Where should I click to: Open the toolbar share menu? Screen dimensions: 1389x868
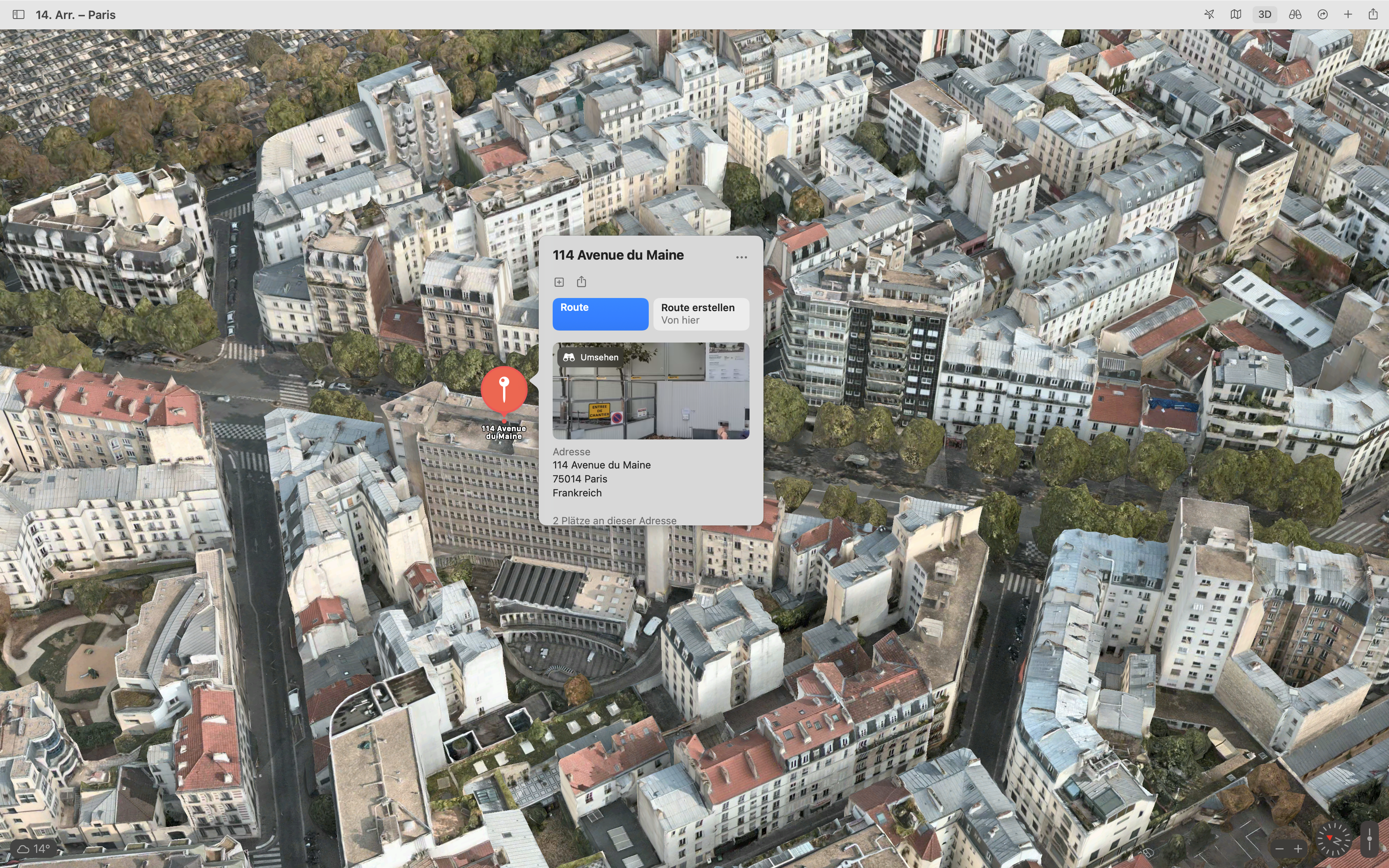click(1373, 14)
